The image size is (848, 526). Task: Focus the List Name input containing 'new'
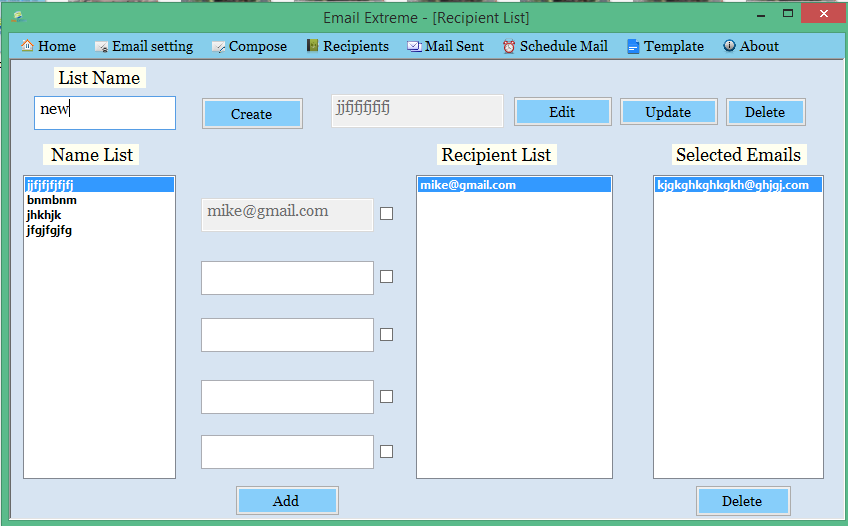pos(105,113)
